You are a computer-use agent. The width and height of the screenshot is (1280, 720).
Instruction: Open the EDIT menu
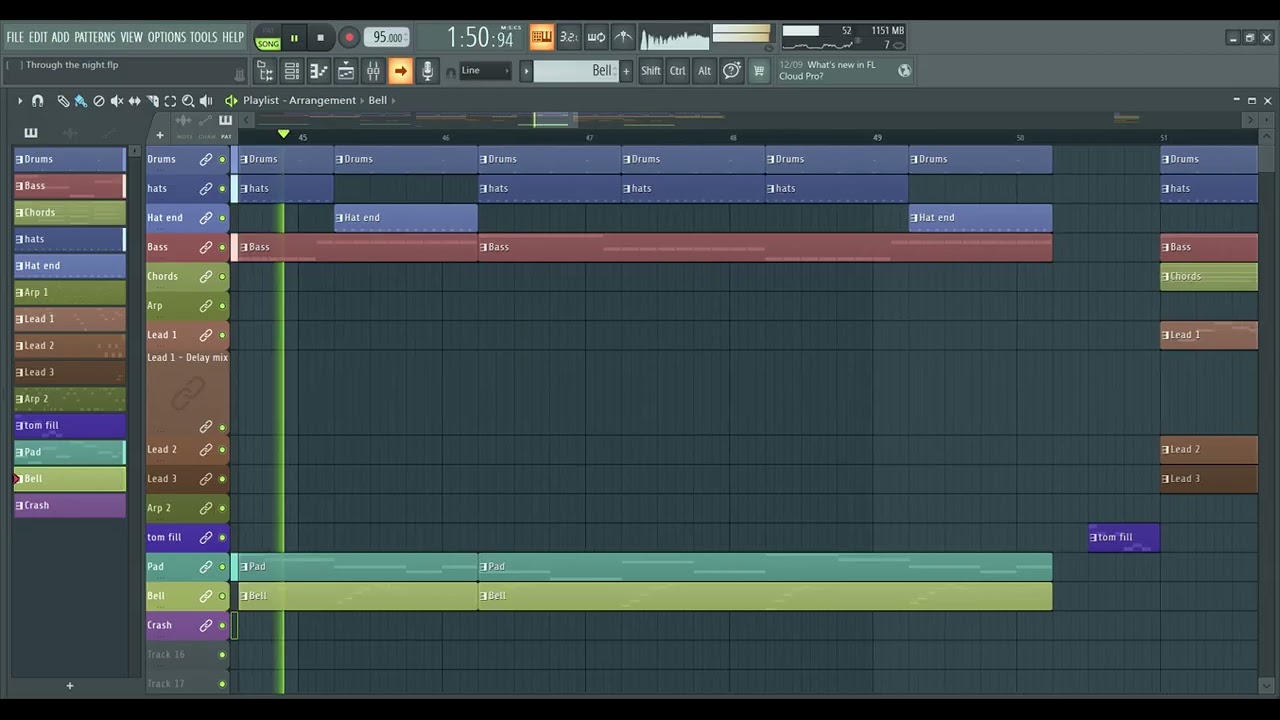click(x=38, y=37)
